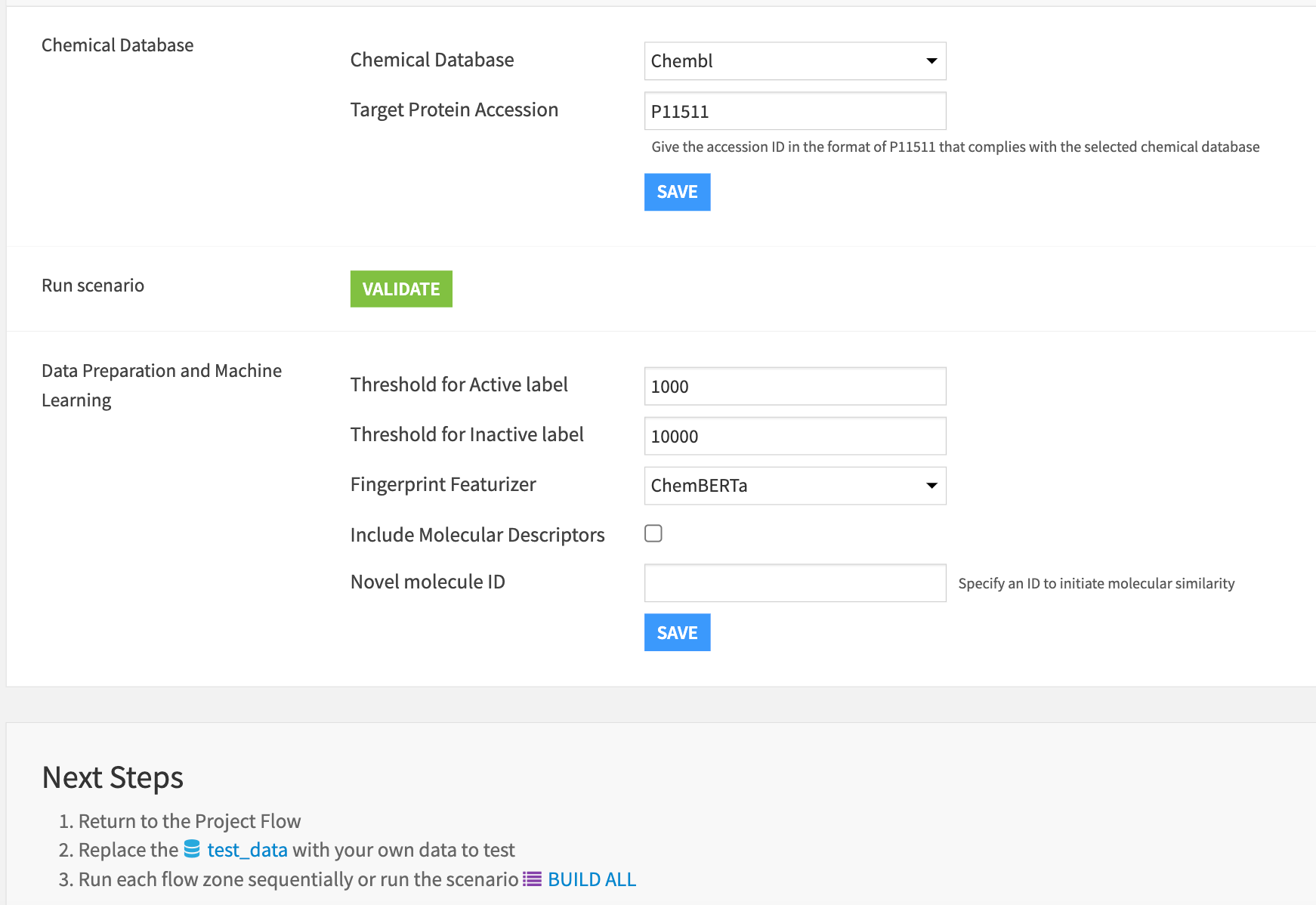1316x905 pixels.
Task: Select the 1000 threshold value
Action: [669, 387]
